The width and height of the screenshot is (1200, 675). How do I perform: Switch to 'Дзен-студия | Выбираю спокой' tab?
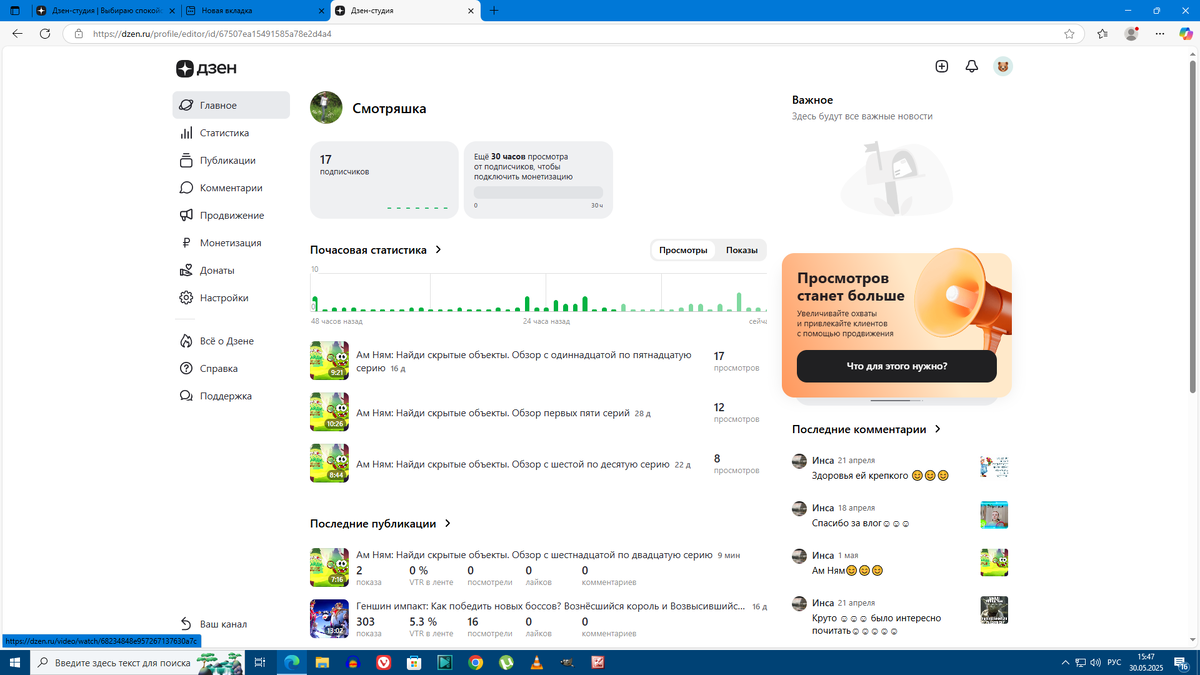coord(105,10)
